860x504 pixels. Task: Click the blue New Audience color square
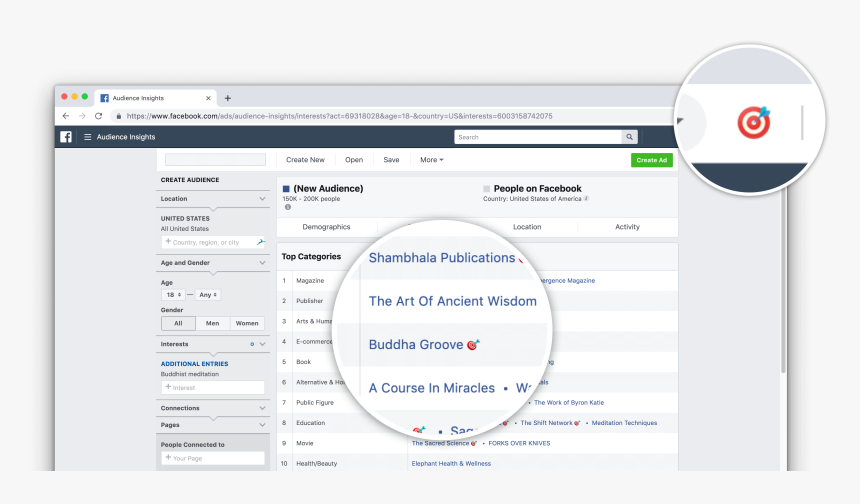pyautogui.click(x=286, y=189)
